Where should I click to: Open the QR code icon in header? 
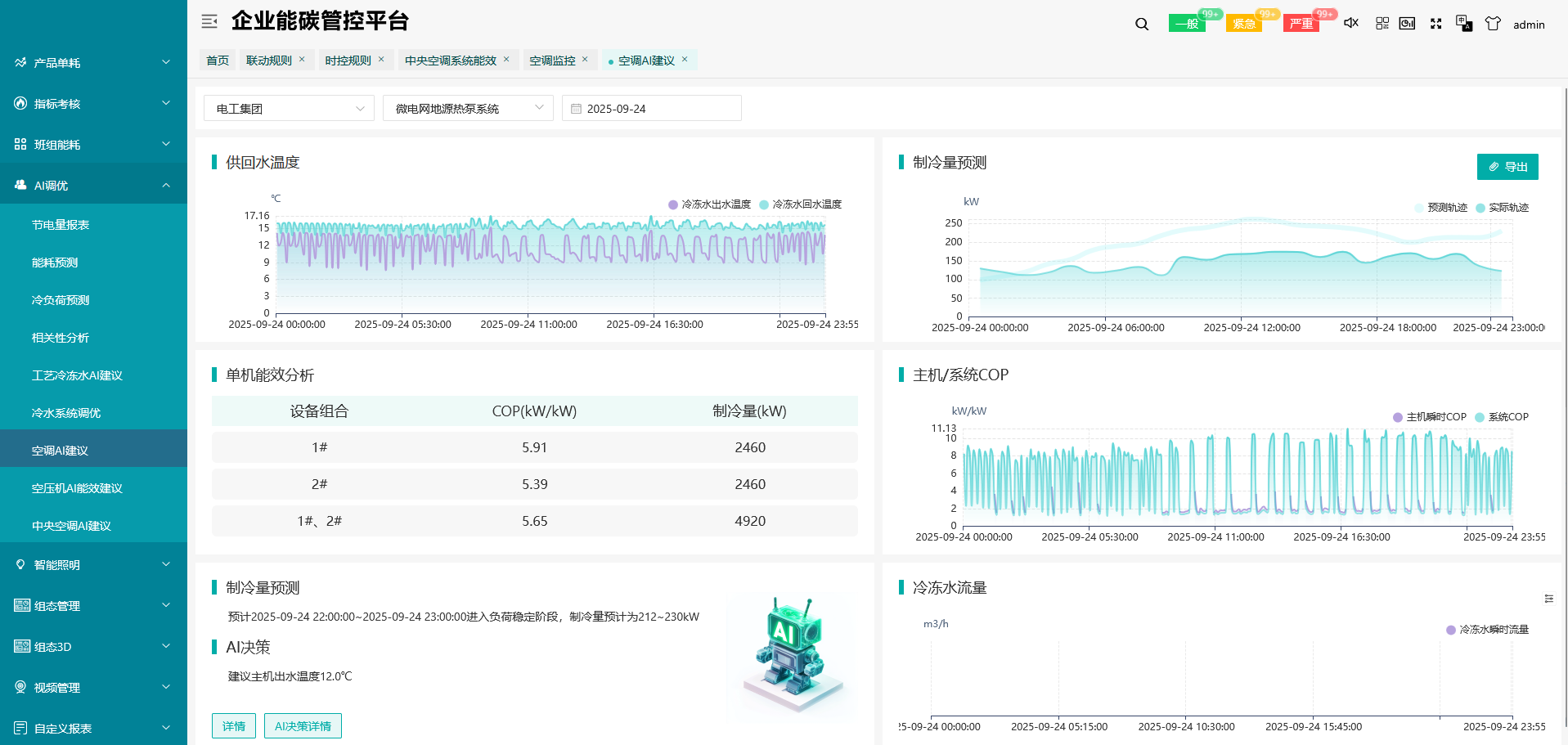coord(1382,24)
